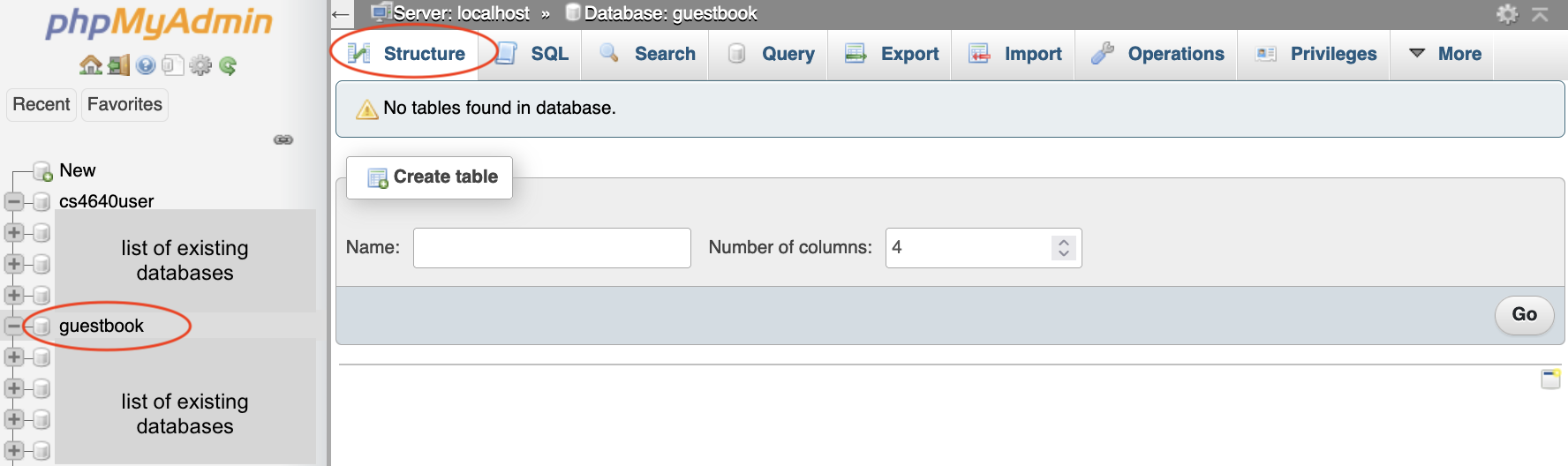Open the query console window icon
1568x466 pixels.
pyautogui.click(x=1550, y=379)
